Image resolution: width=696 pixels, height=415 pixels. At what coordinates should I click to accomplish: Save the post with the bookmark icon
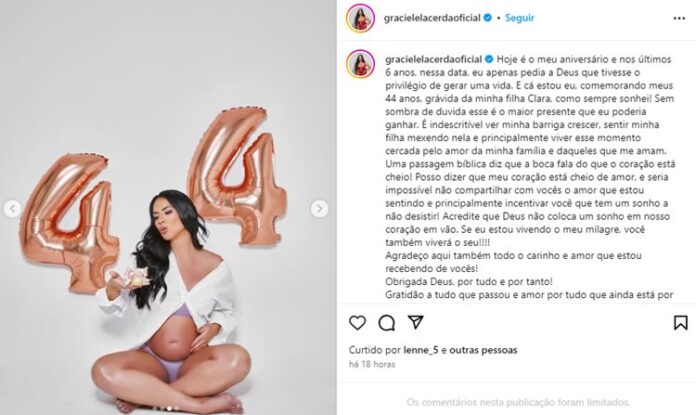pyautogui.click(x=680, y=323)
